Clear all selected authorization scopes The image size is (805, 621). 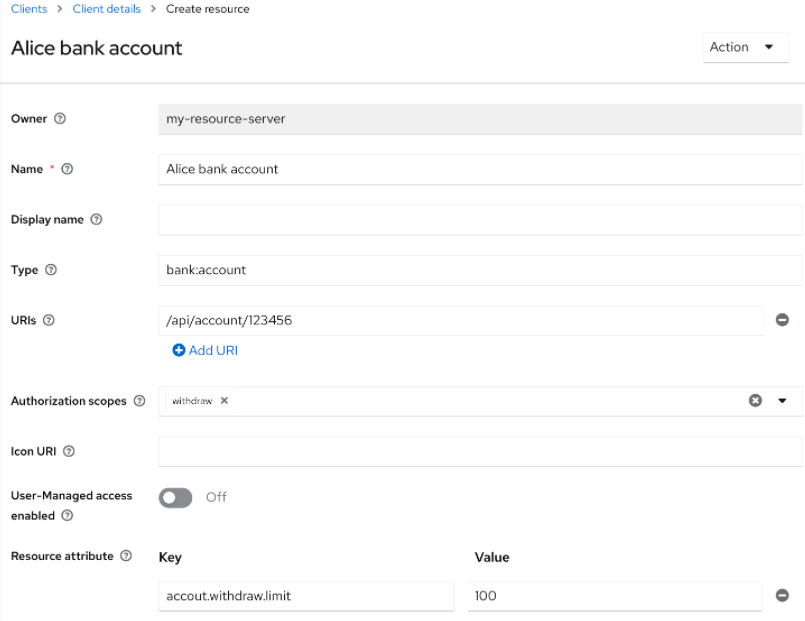coord(756,400)
